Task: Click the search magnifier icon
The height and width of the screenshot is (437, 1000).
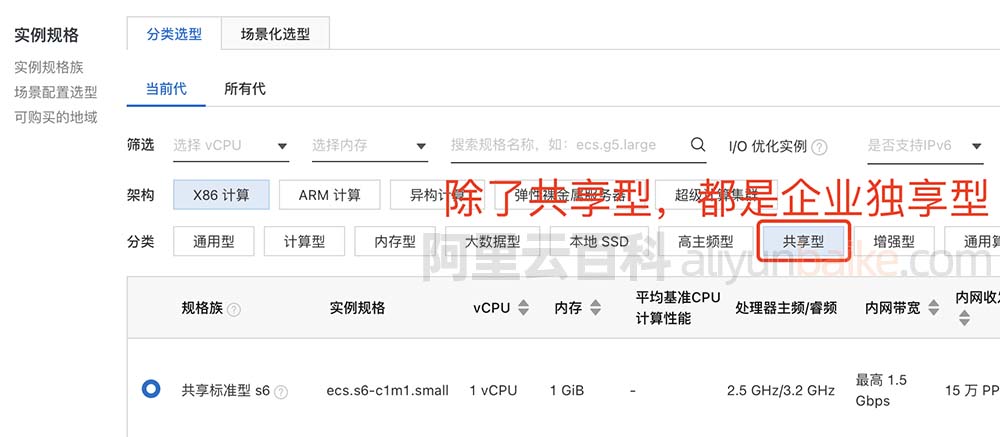Action: (x=698, y=145)
